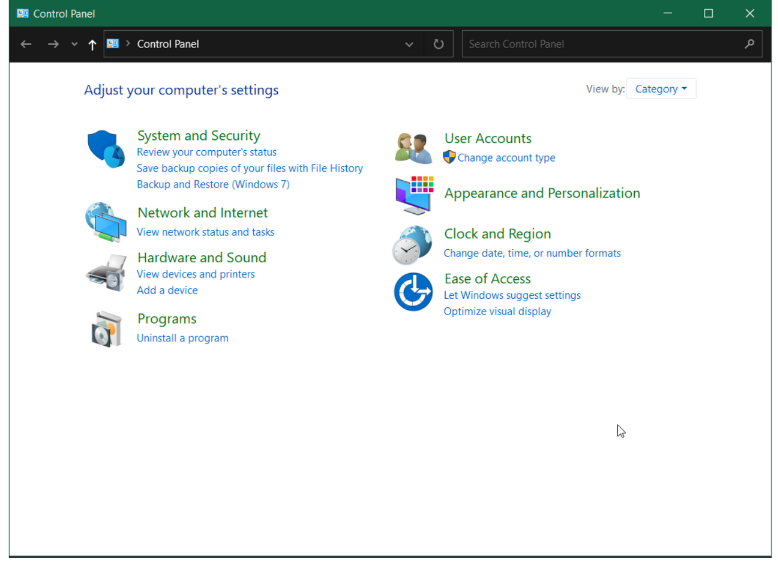778x564 pixels.
Task: Go forward with the forward arrow
Action: pyautogui.click(x=53, y=44)
